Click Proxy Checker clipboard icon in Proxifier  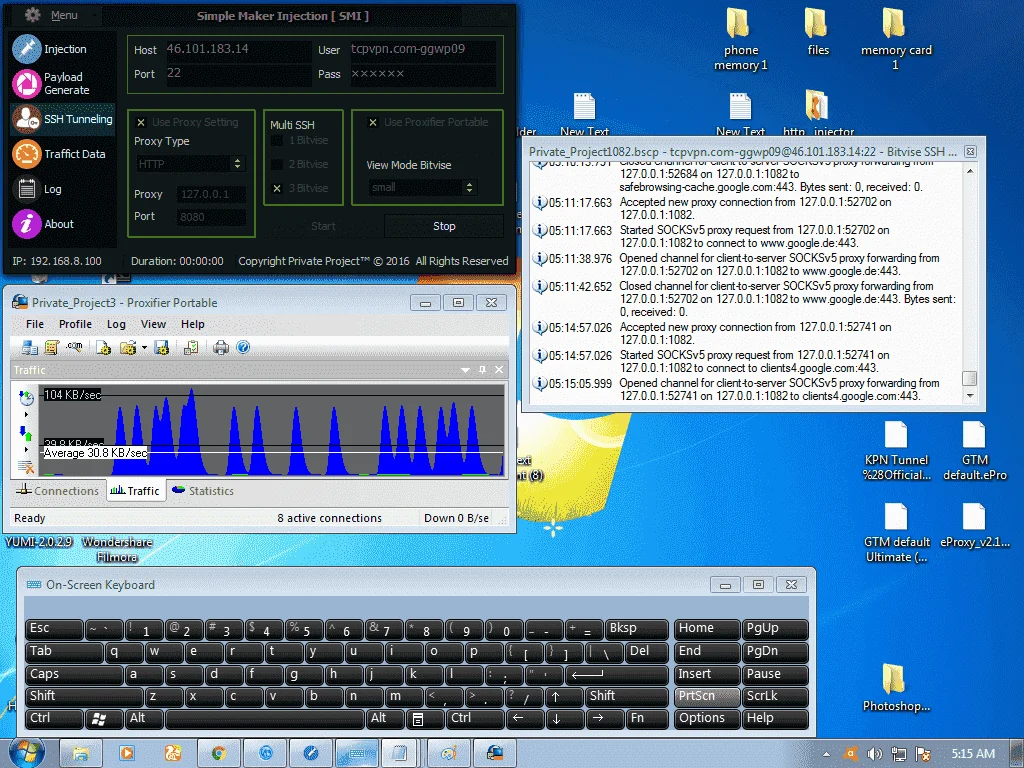click(191, 347)
